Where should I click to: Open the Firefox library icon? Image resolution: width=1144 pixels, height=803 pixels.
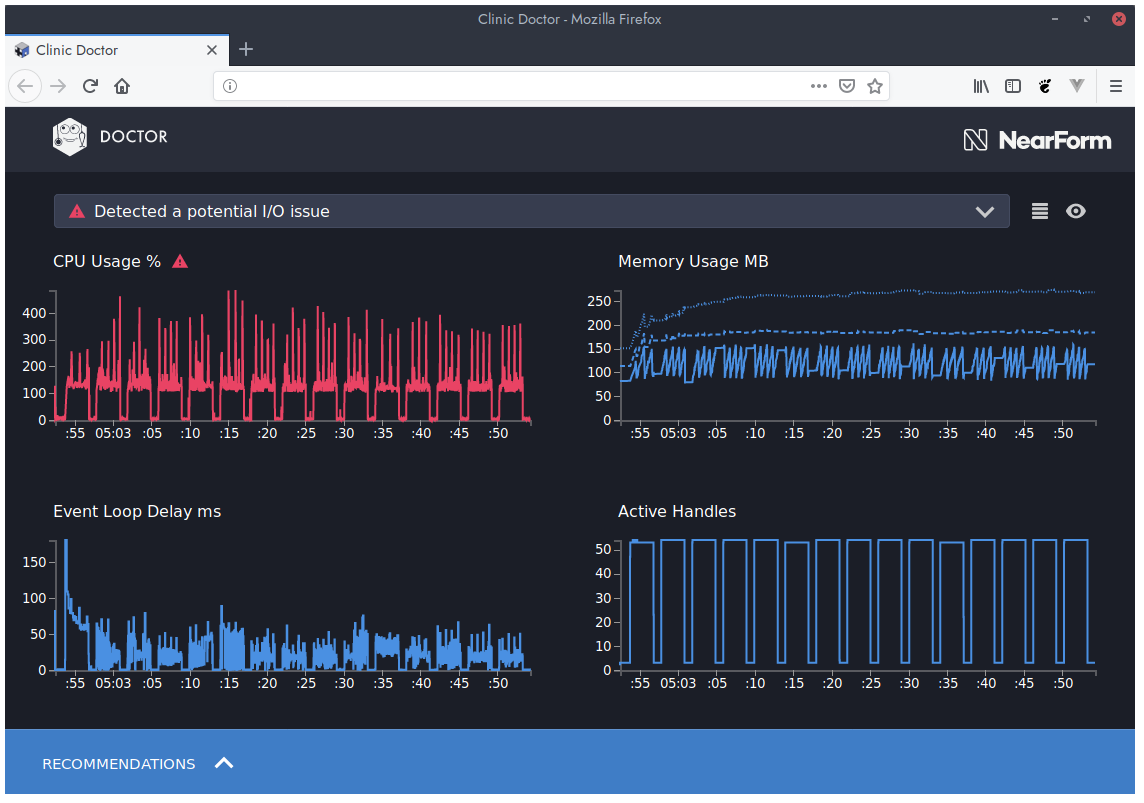pyautogui.click(x=981, y=87)
